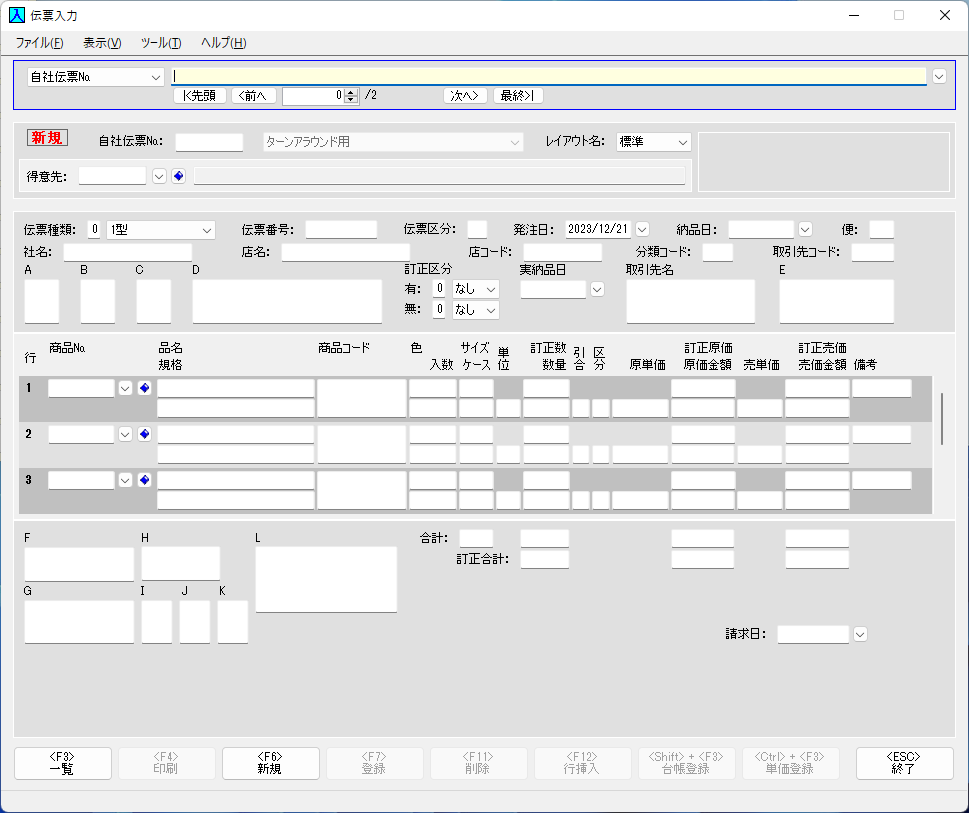969x813 pixels.
Task: Click the D free text box
Action: pos(287,301)
